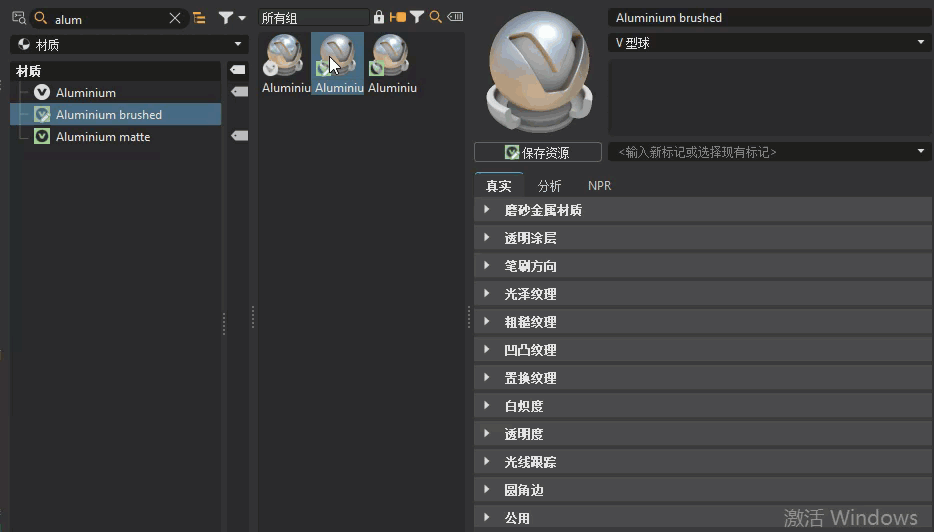Click the magnifier icon in the alum search field

click(x=41, y=18)
